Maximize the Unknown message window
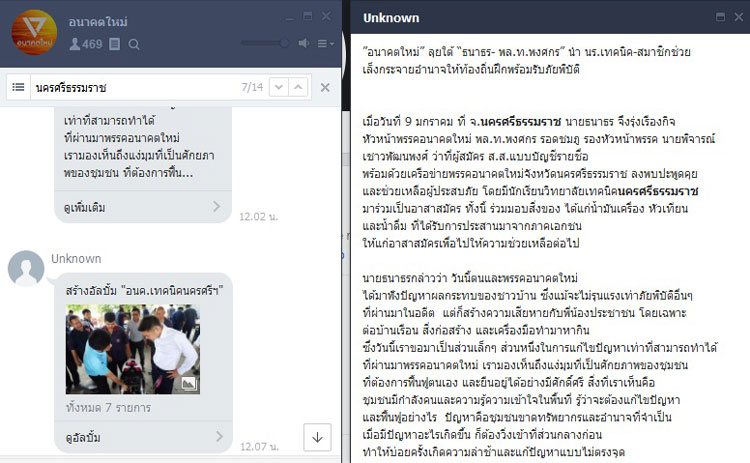750x463 pixels. coord(720,17)
